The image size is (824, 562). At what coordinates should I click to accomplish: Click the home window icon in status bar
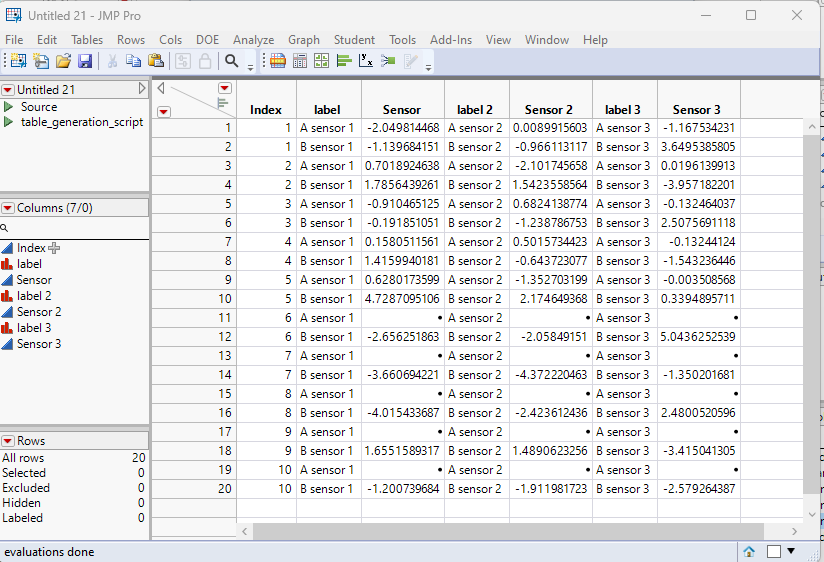click(x=749, y=551)
